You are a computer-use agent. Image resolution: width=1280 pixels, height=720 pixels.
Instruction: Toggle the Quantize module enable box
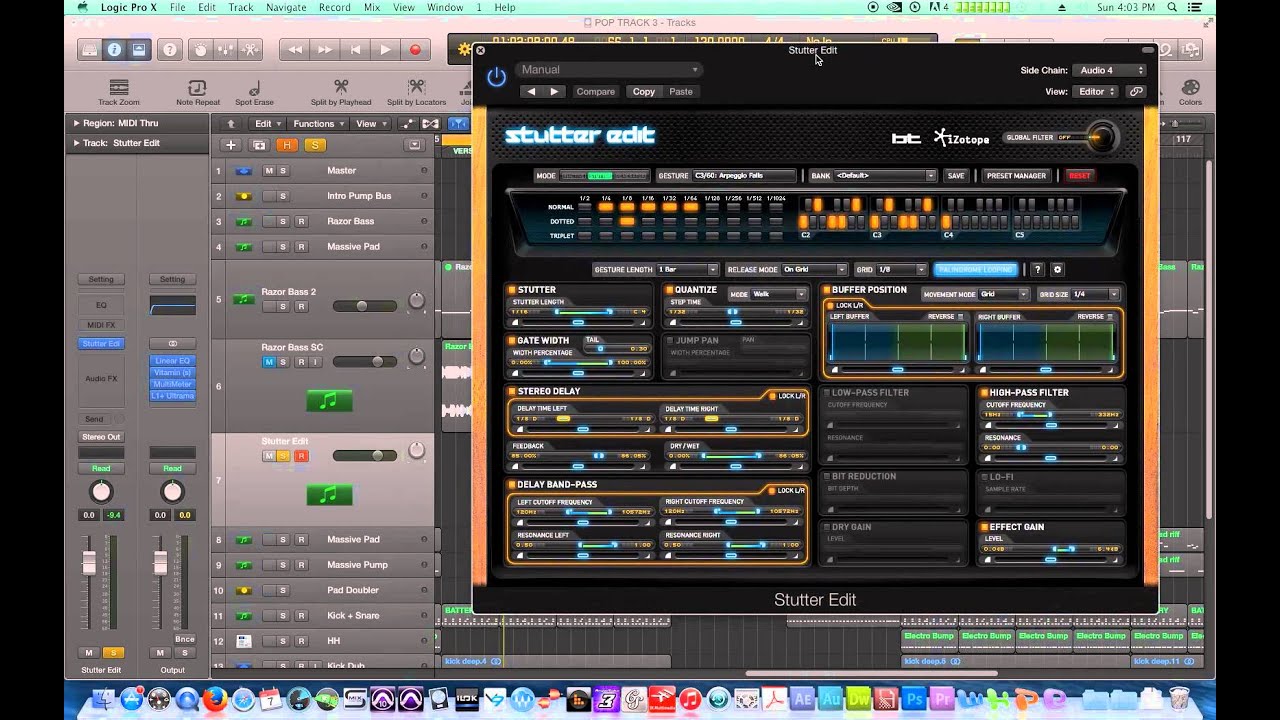click(x=669, y=290)
